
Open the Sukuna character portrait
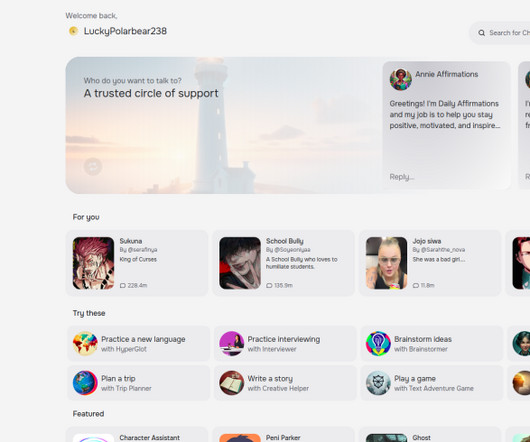(93, 263)
